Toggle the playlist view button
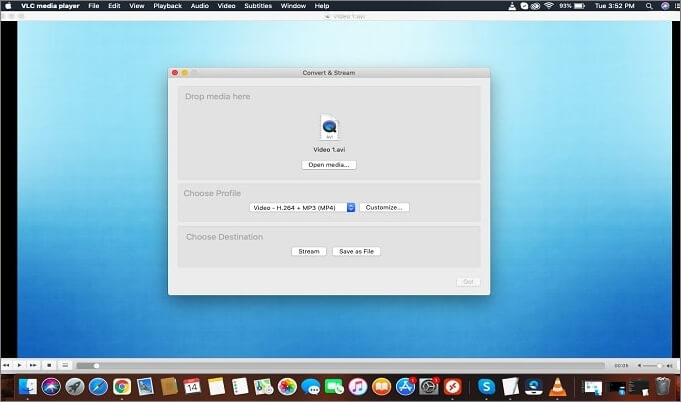 [x=65, y=365]
